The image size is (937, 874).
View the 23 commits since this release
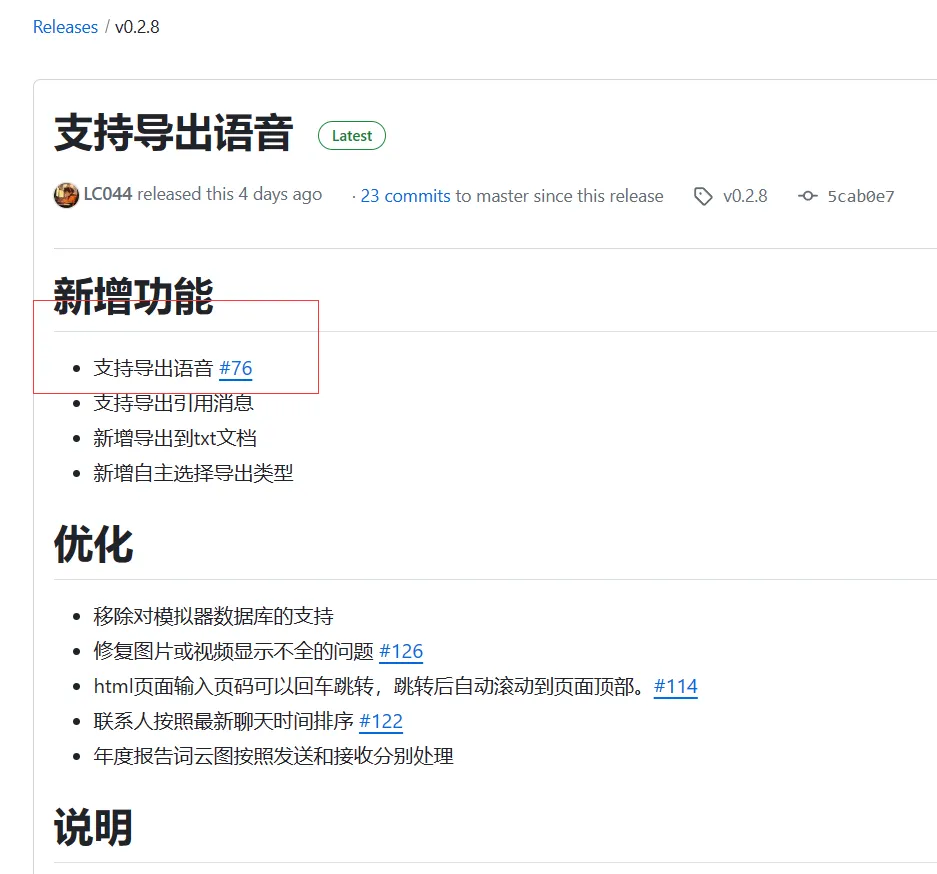tap(405, 196)
